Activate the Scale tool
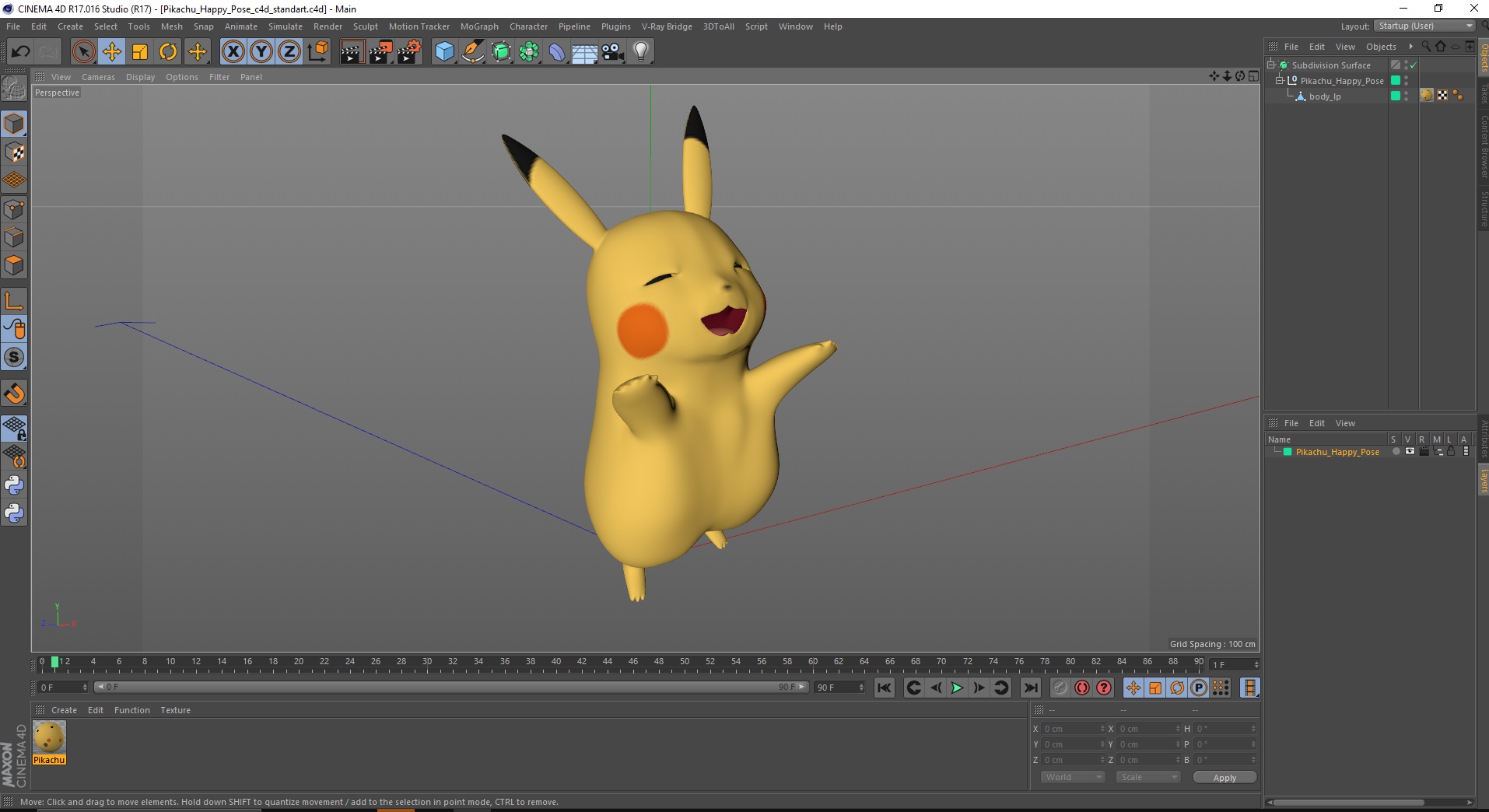Image resolution: width=1489 pixels, height=812 pixels. tap(140, 52)
